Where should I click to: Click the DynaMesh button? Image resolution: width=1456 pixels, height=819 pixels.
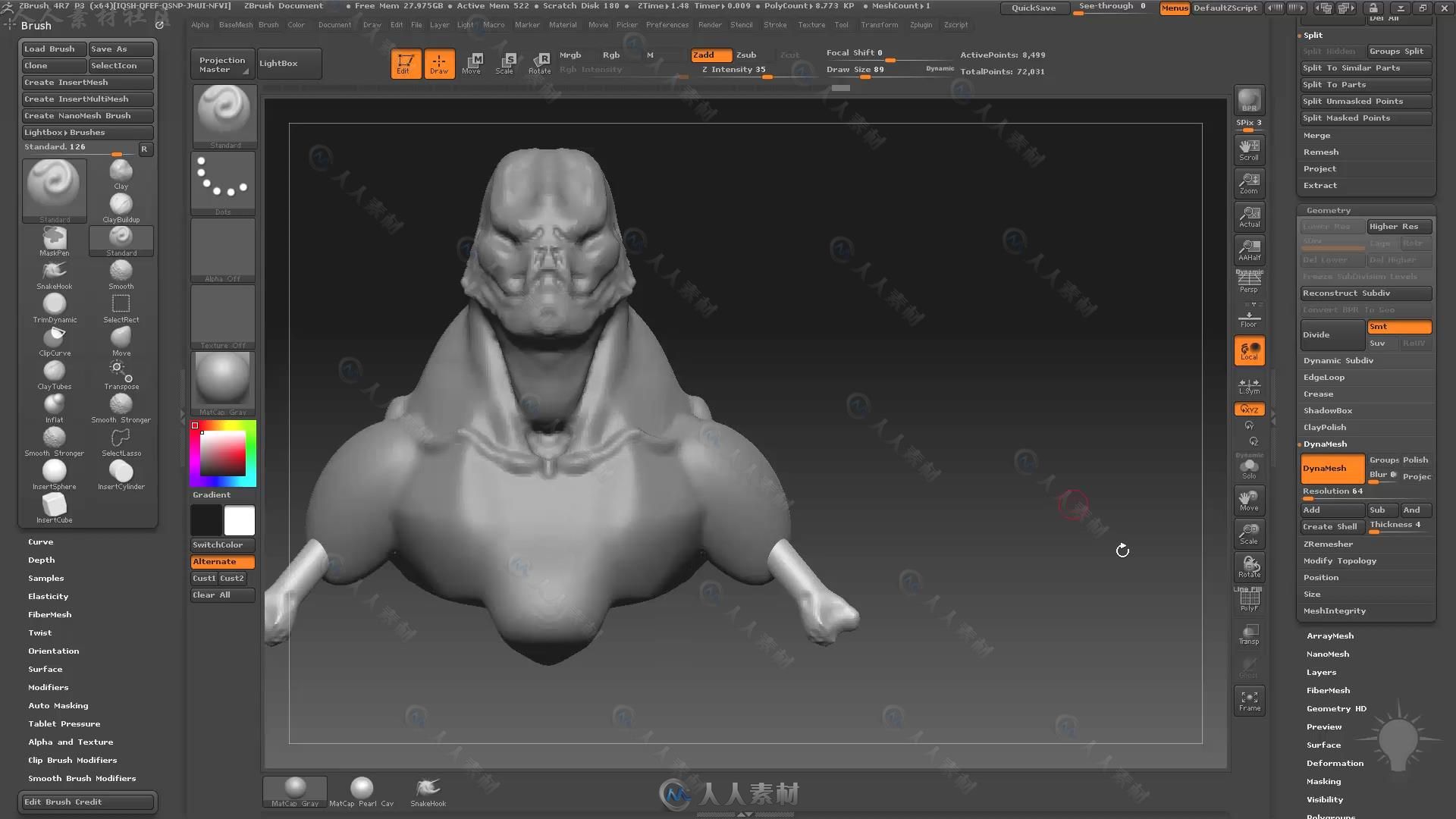1329,467
